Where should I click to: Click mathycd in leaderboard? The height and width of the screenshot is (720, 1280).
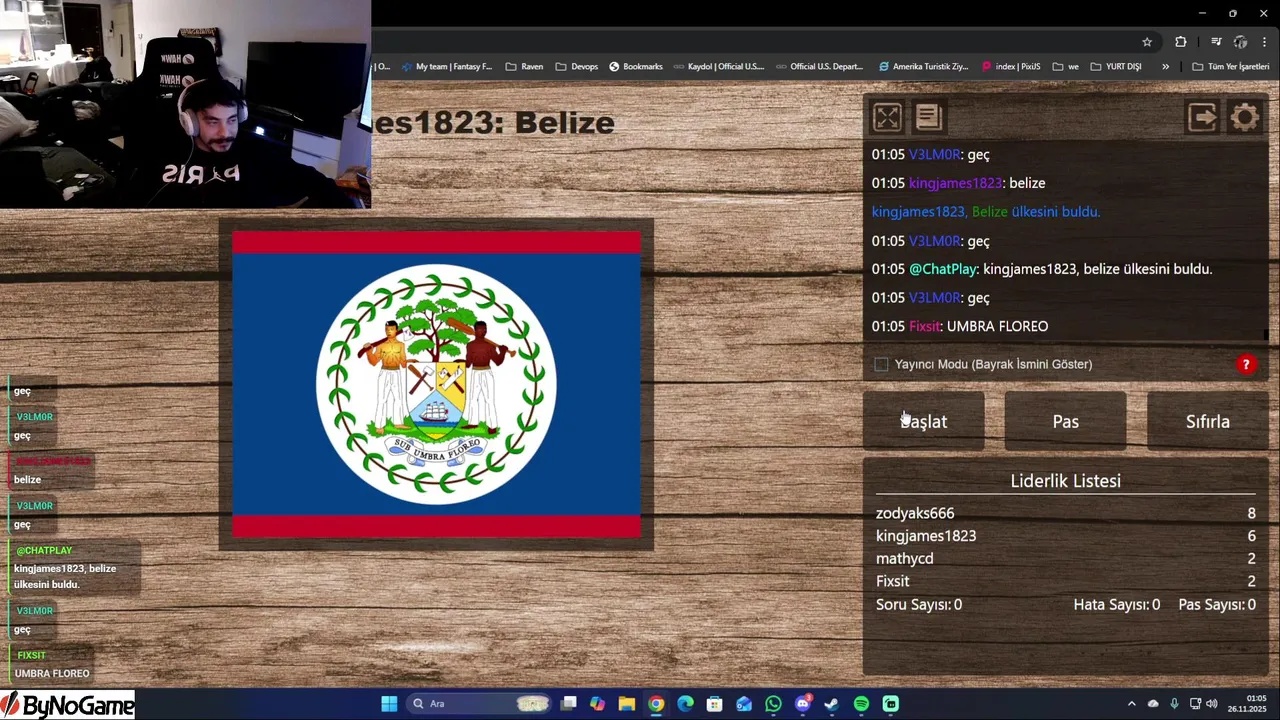904,559
